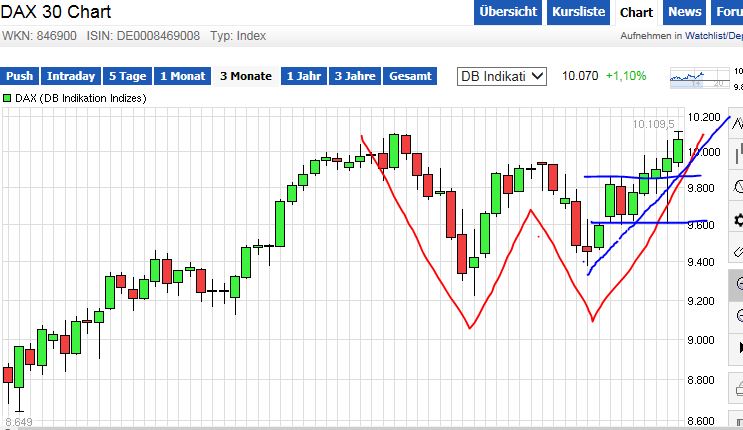Screen dimensions: 743x430
Task: Click the DAX (DB Indikation Indizes) legend label
Action: (x=81, y=98)
